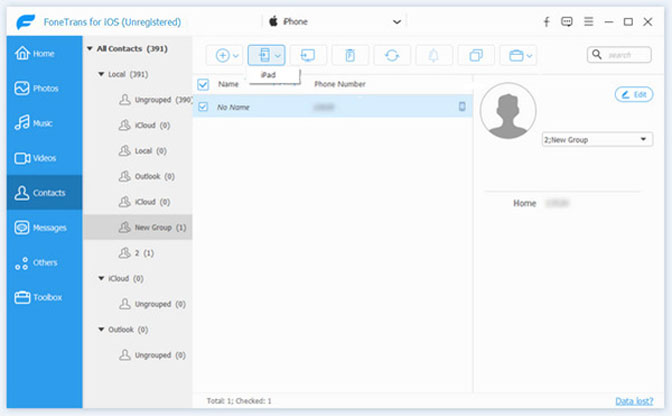The image size is (672, 416).
Task: Click the De-duplicate overlapping squares icon
Action: 476,55
